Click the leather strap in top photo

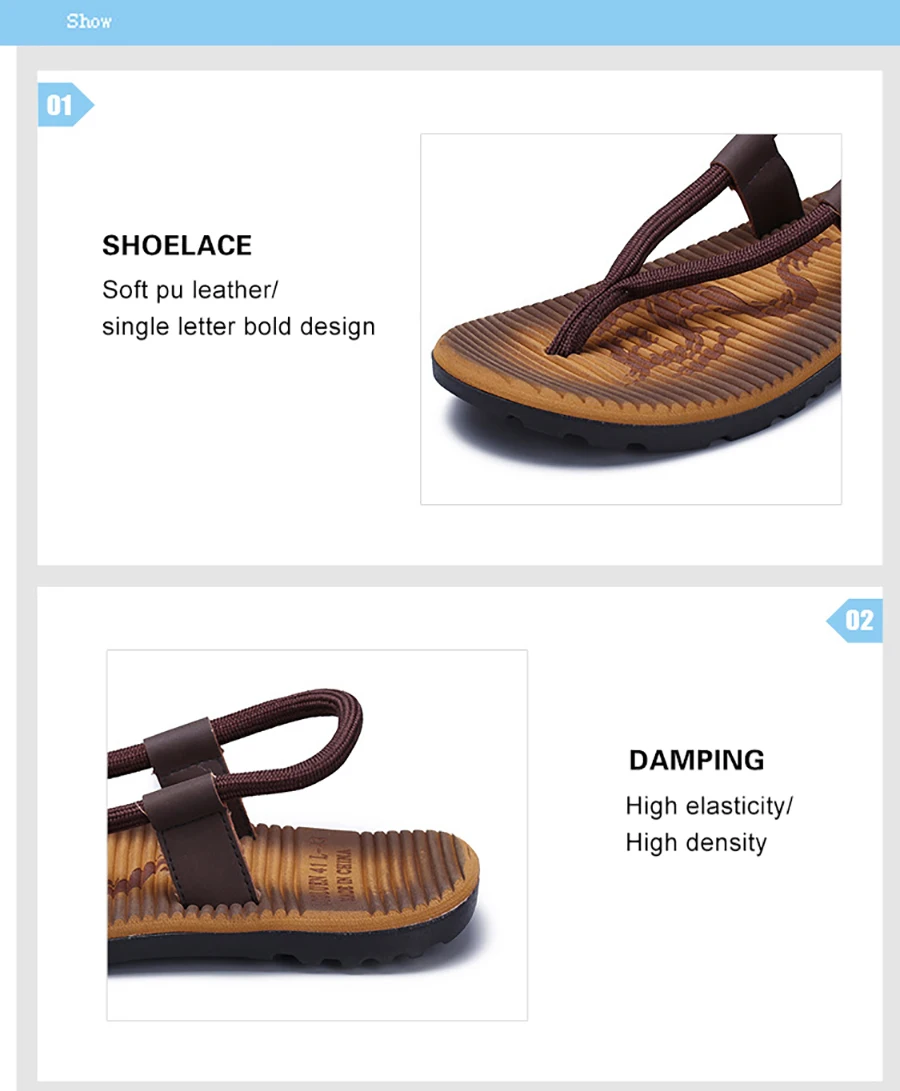(x=759, y=182)
